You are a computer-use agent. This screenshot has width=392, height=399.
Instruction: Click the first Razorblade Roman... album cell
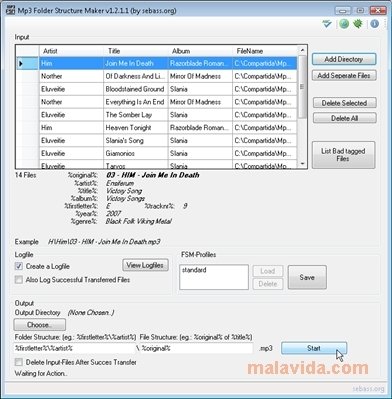click(x=200, y=63)
